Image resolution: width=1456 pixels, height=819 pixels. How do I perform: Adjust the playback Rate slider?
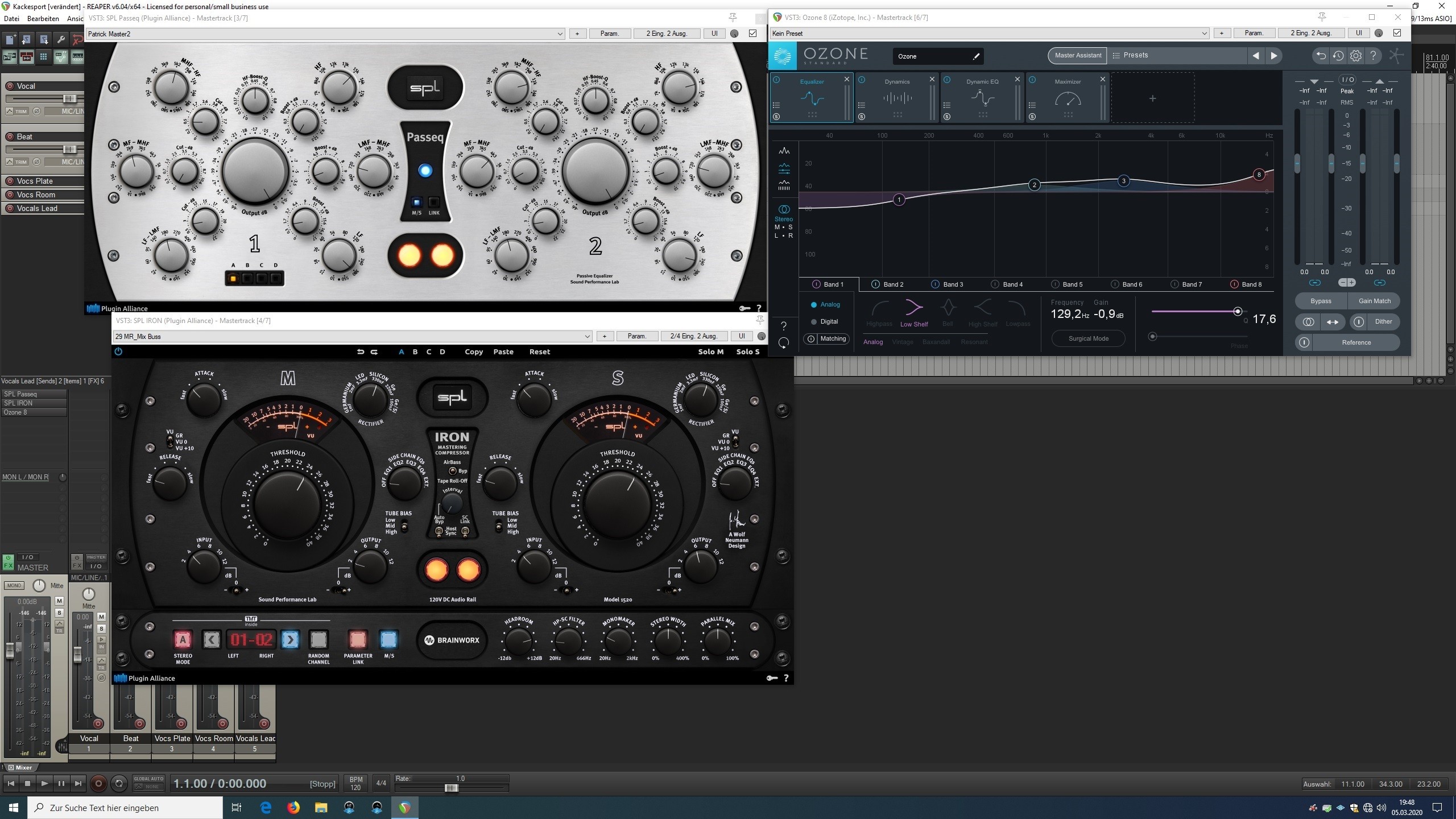(451, 788)
